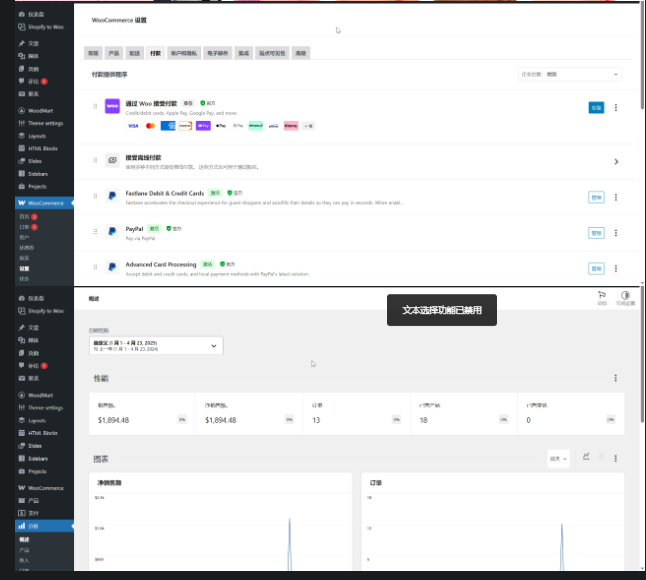Screen dimensions: 646x580
Task: Select highlighted WooCommerce item in upper sidebar
Action: coord(44,203)
